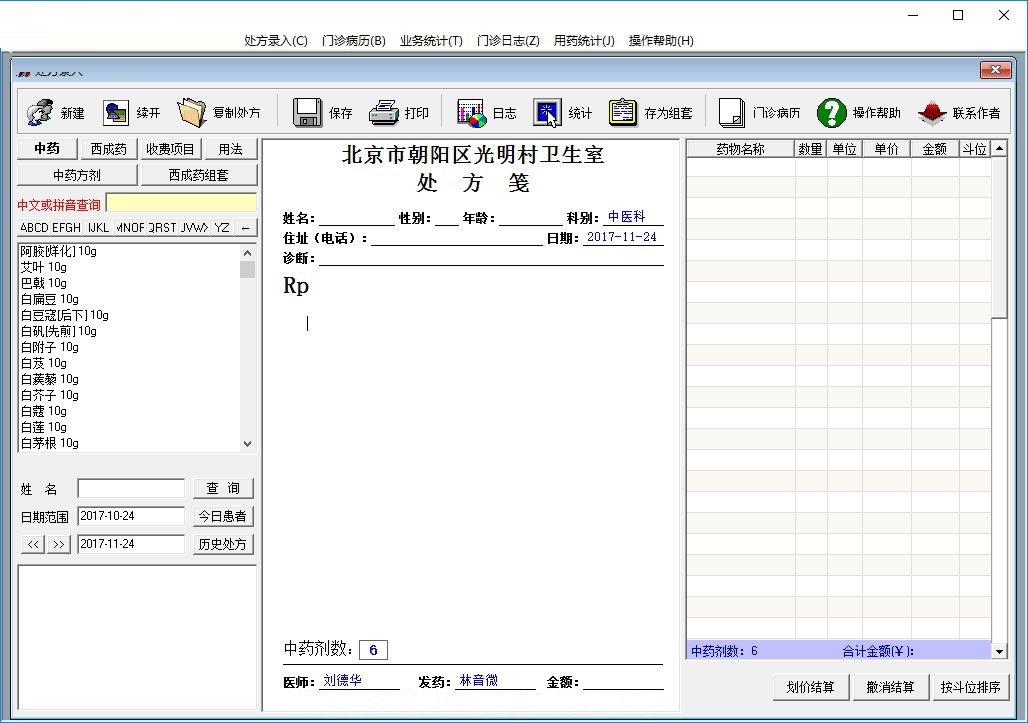Filter herbs by the YZ letter group
This screenshot has height=723, width=1028.
[222, 227]
